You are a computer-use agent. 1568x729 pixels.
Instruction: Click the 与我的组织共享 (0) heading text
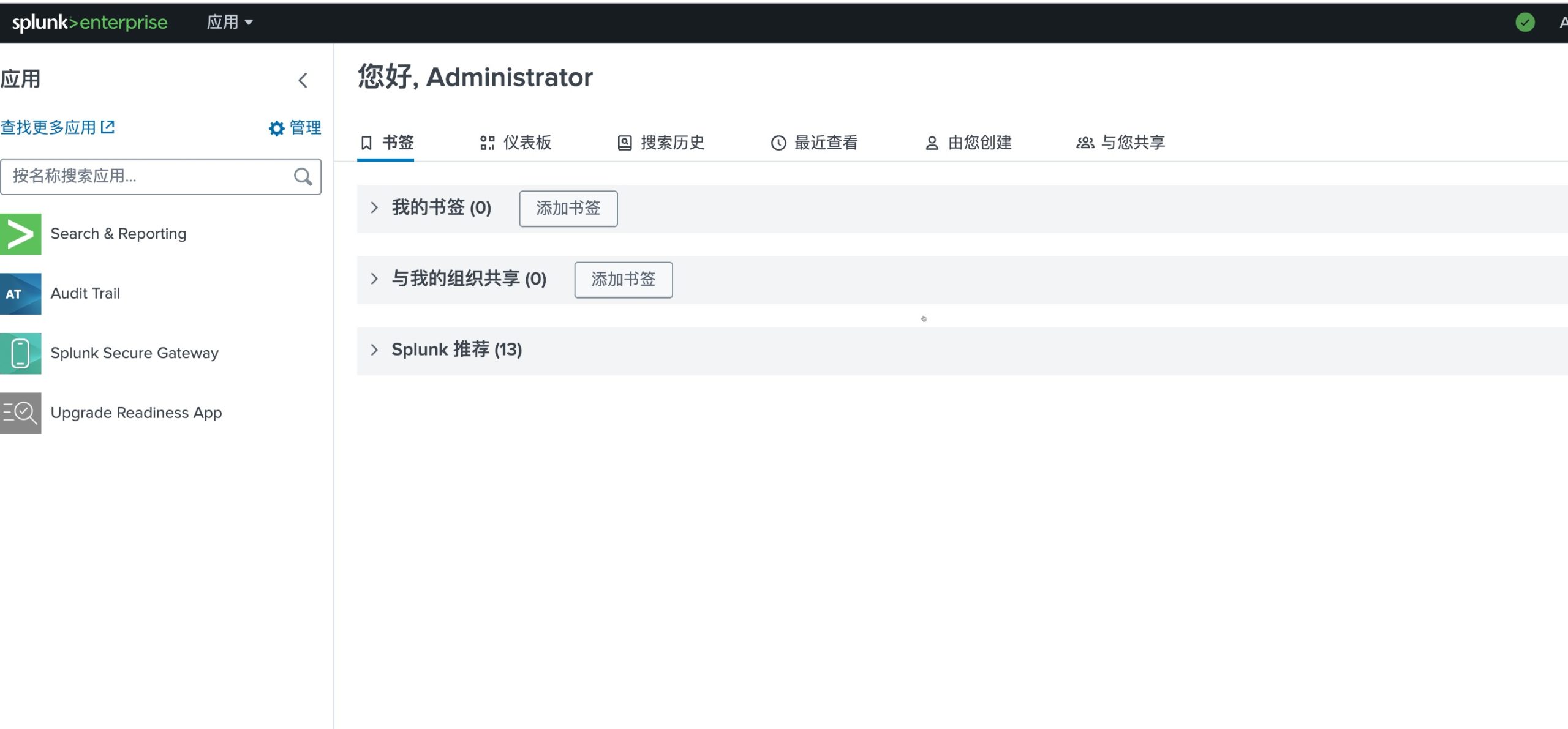pos(469,279)
